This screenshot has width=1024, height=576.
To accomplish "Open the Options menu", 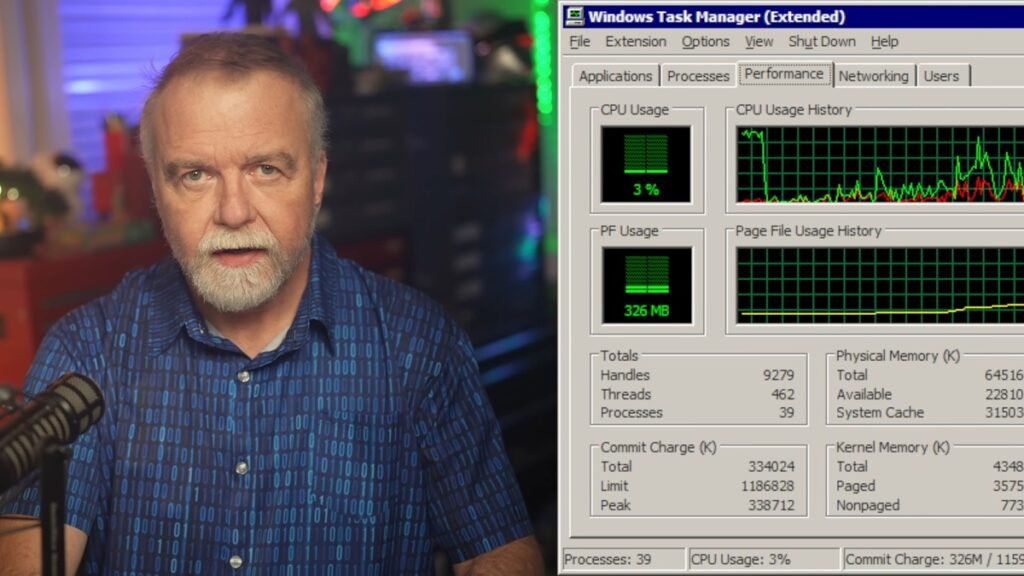I will [705, 42].
